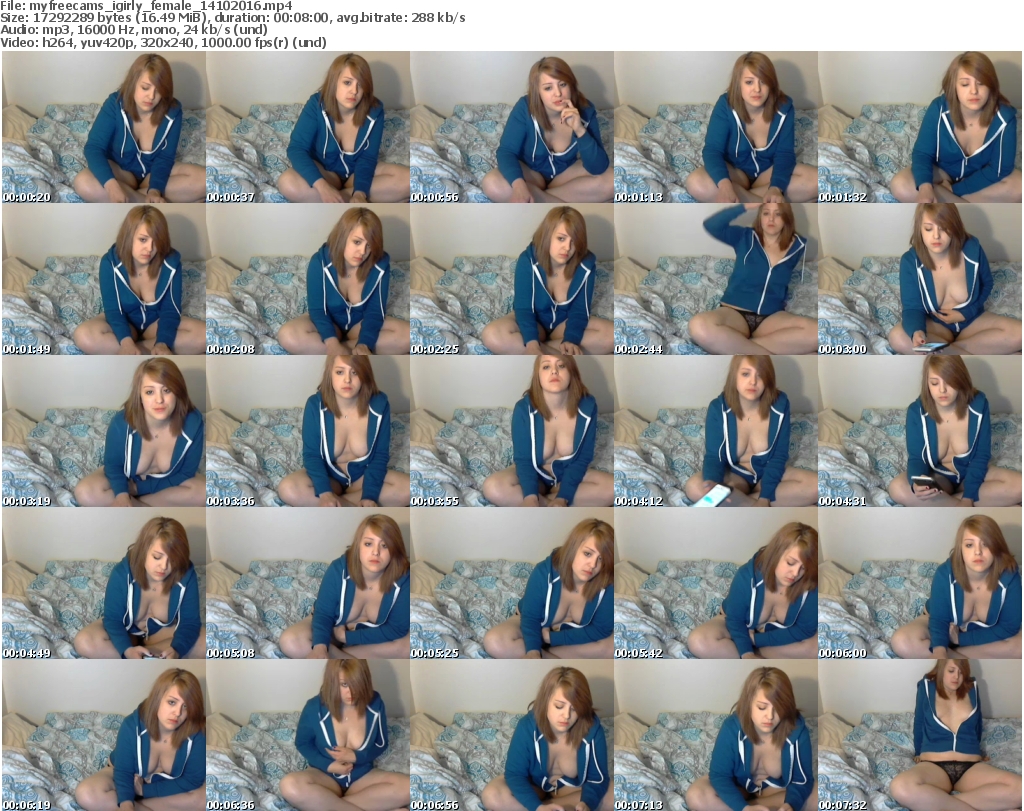The height and width of the screenshot is (811, 1024).
Task: Pick the frame marked 00:06:56
Action: [511, 735]
